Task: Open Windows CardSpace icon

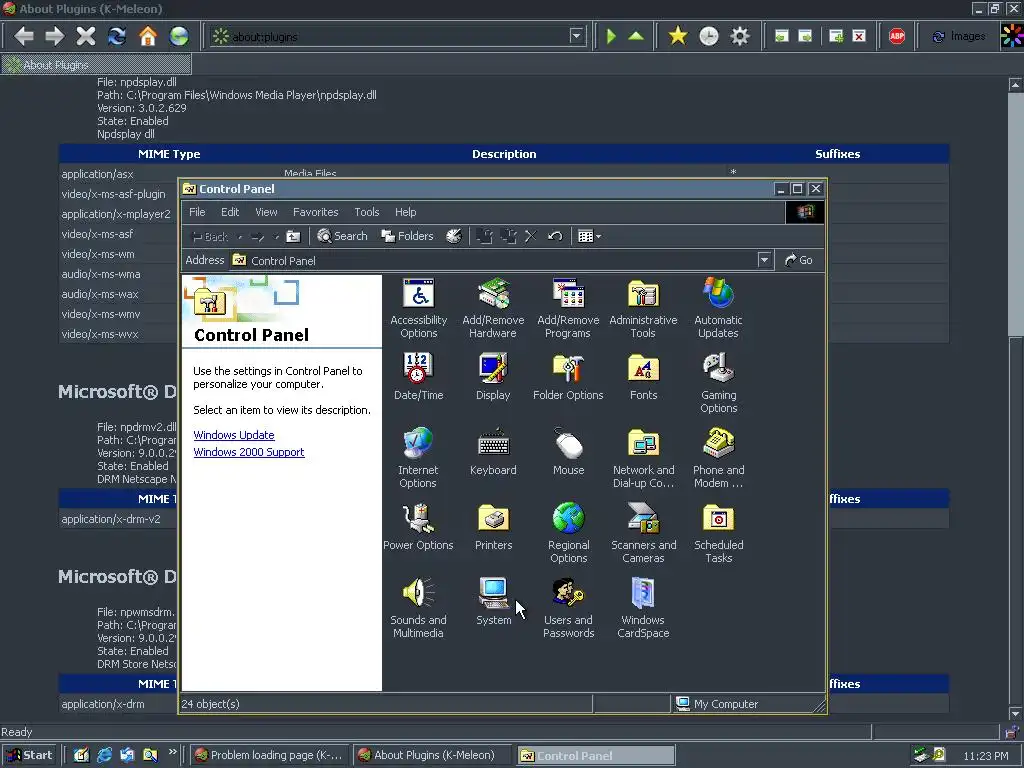Action: 643,608
